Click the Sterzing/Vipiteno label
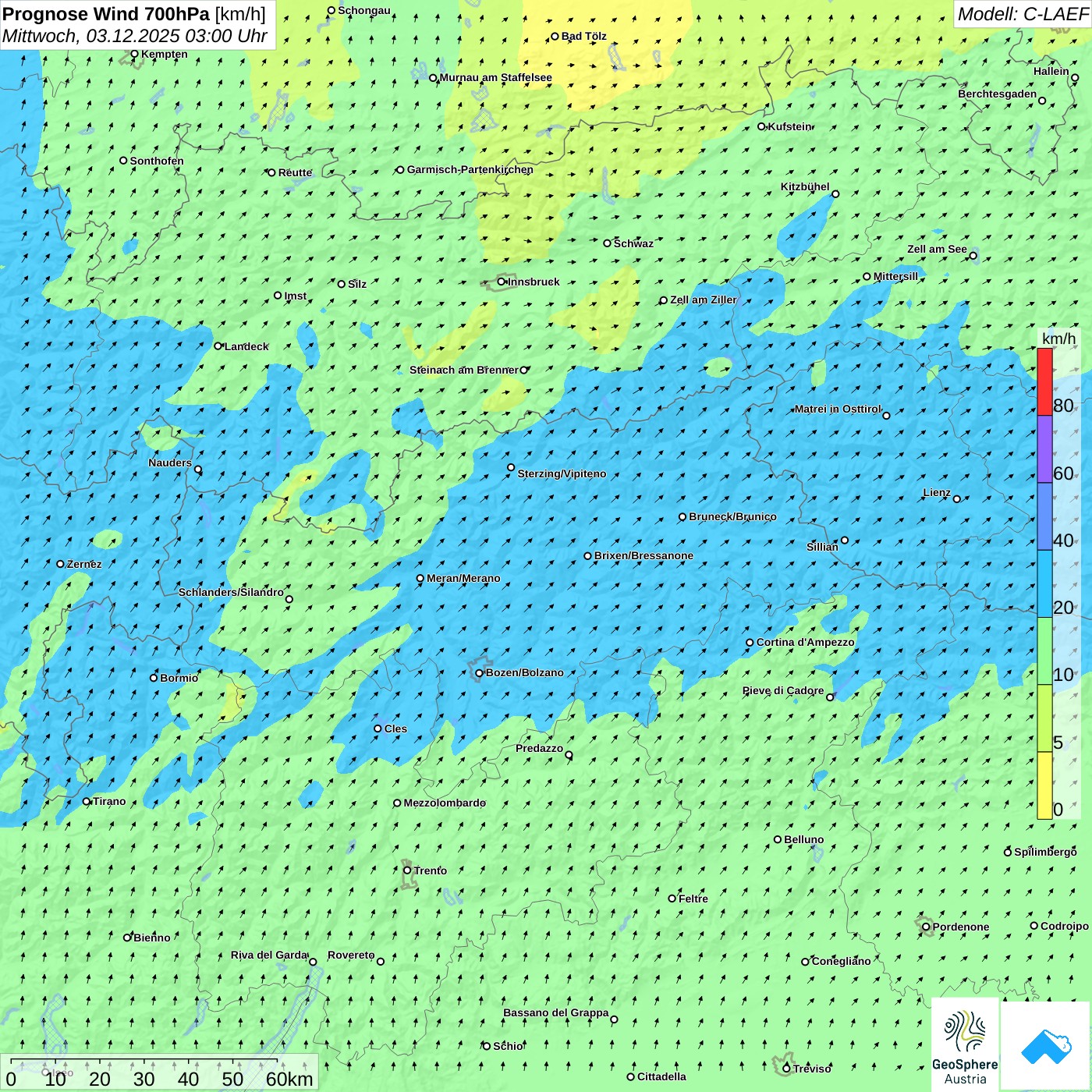The width and height of the screenshot is (1092, 1092). (562, 473)
